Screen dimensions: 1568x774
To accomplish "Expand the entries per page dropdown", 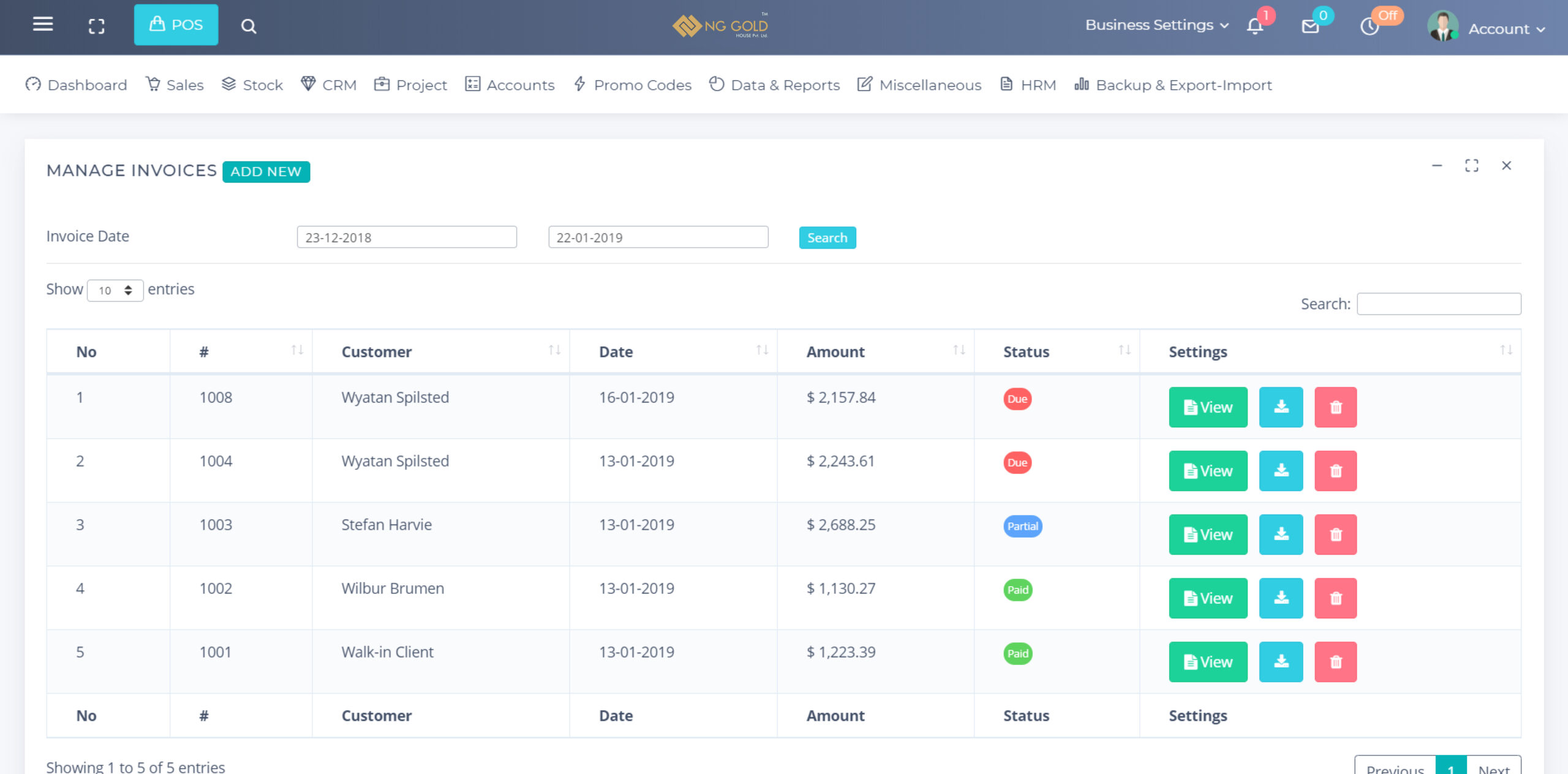I will (114, 289).
